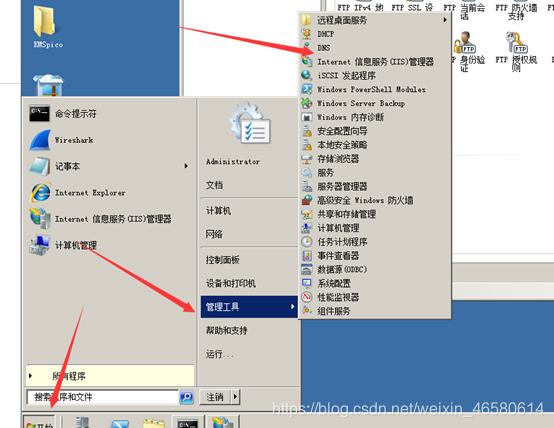The height and width of the screenshot is (428, 554).
Task: Expand 所有程序 (All Programs) list
Action: point(110,376)
